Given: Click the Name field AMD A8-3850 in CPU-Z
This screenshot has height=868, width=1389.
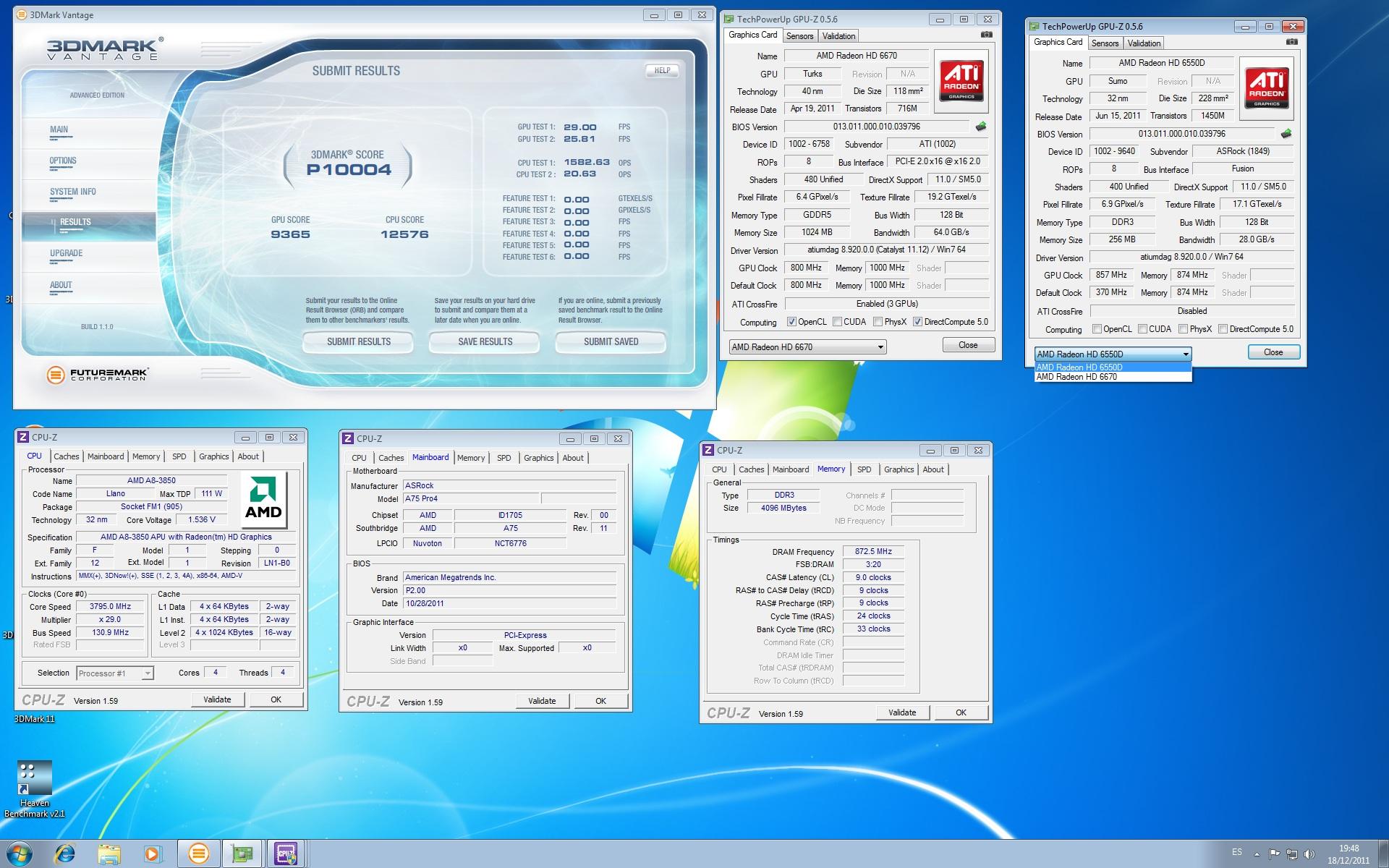Looking at the screenshot, I should click(x=151, y=480).
